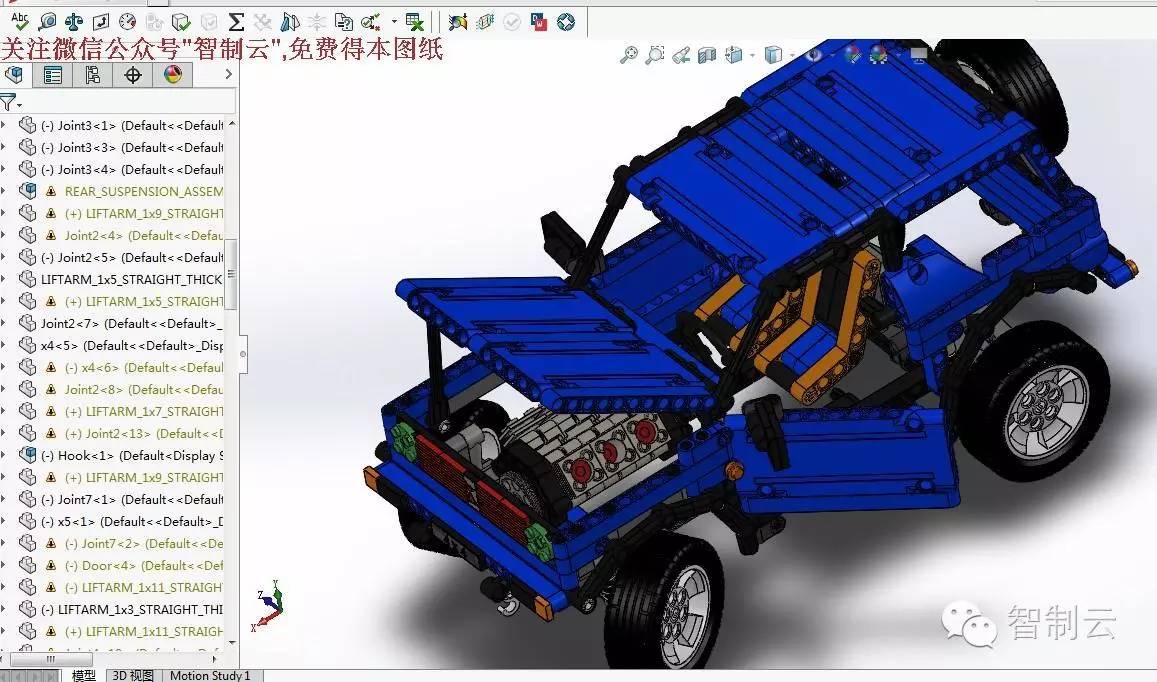
Task: Click the XYZ orientation triad
Action: (x=269, y=605)
